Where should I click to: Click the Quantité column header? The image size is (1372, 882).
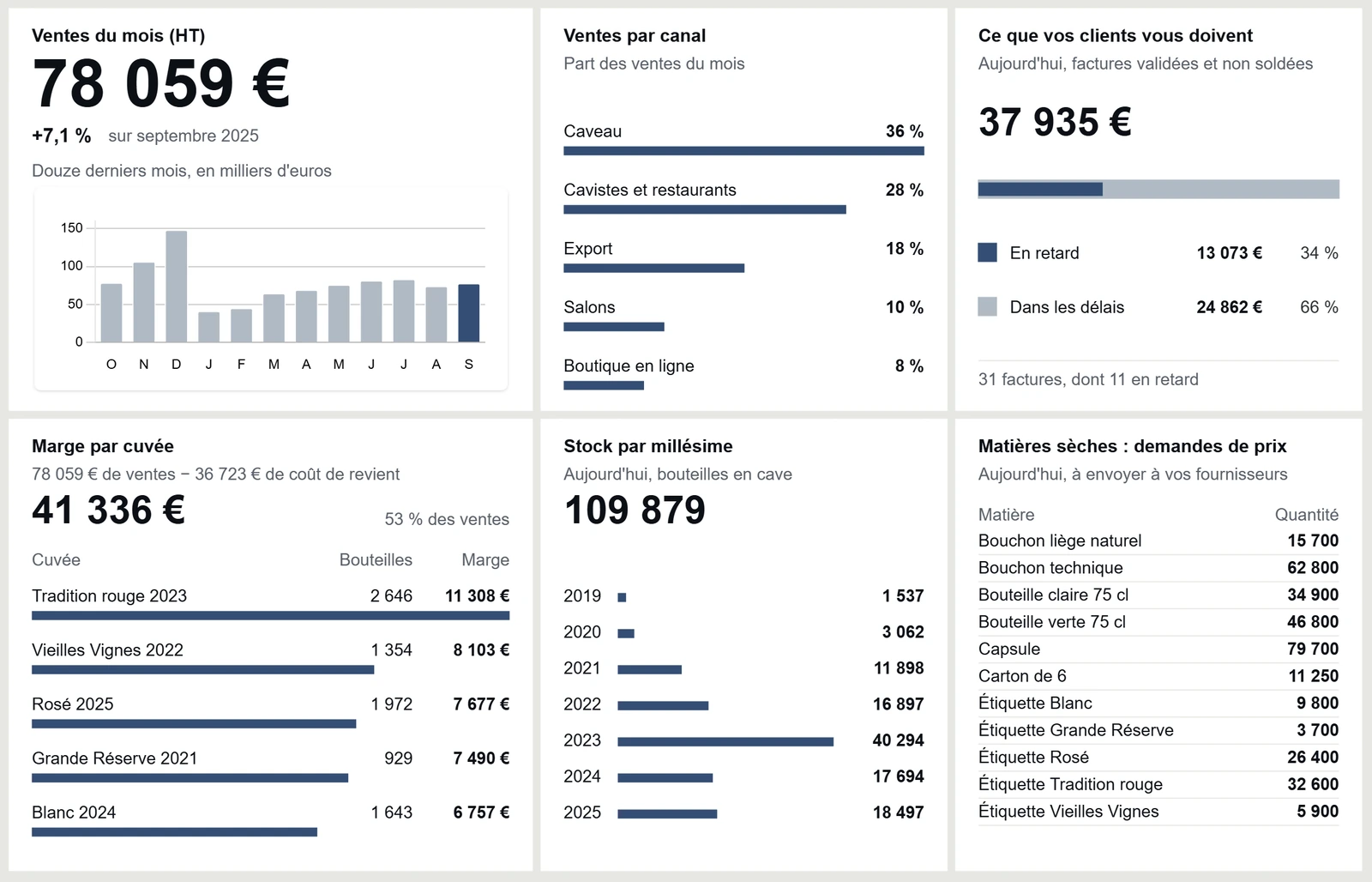click(1307, 515)
